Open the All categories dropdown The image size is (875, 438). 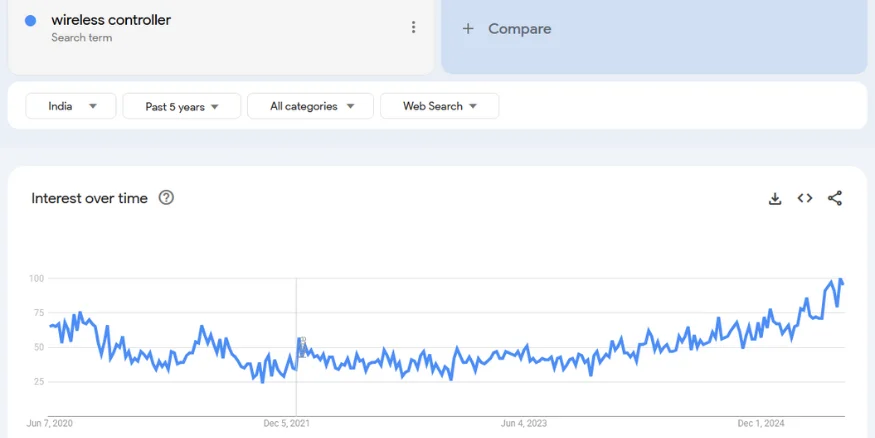pyautogui.click(x=312, y=106)
